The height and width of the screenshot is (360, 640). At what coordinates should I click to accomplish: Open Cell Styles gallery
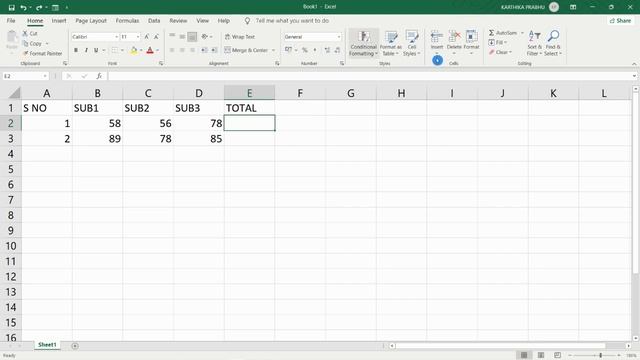pyautogui.click(x=411, y=43)
